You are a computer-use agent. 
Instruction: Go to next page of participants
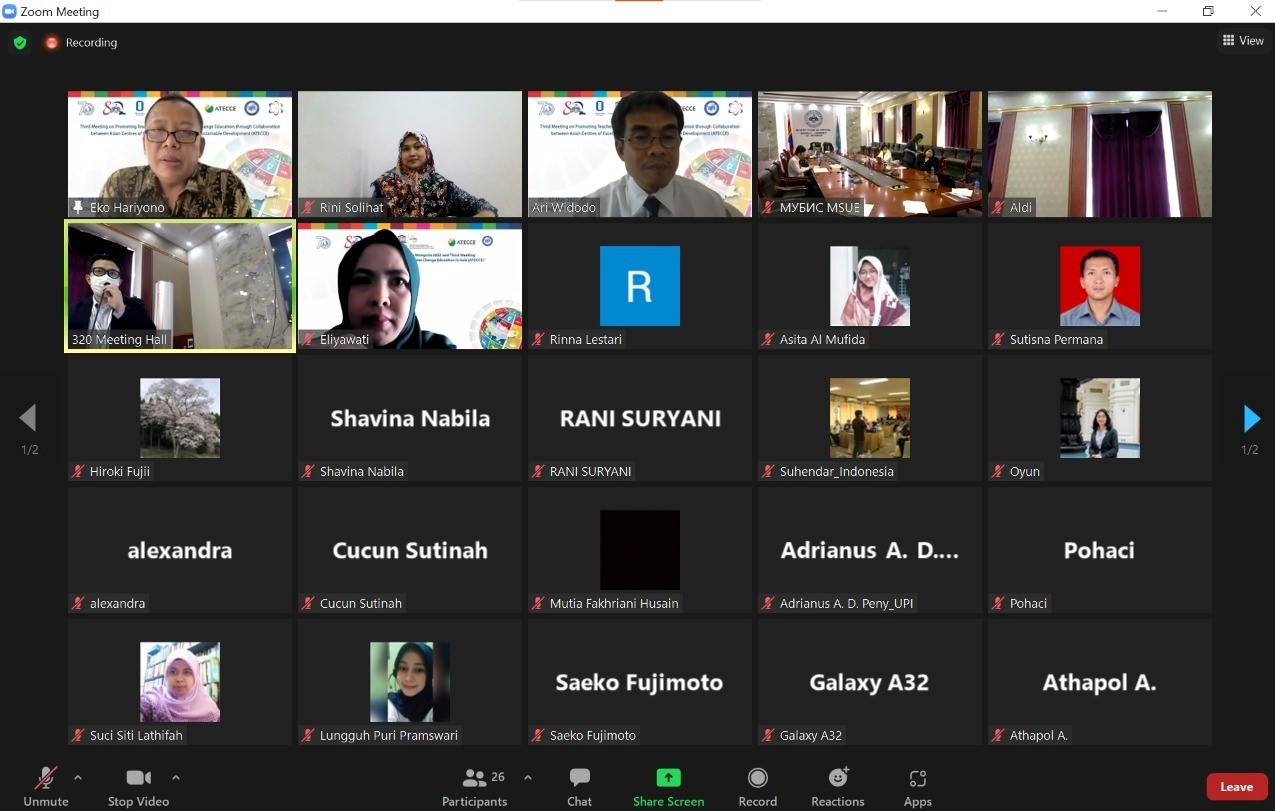coord(1250,418)
